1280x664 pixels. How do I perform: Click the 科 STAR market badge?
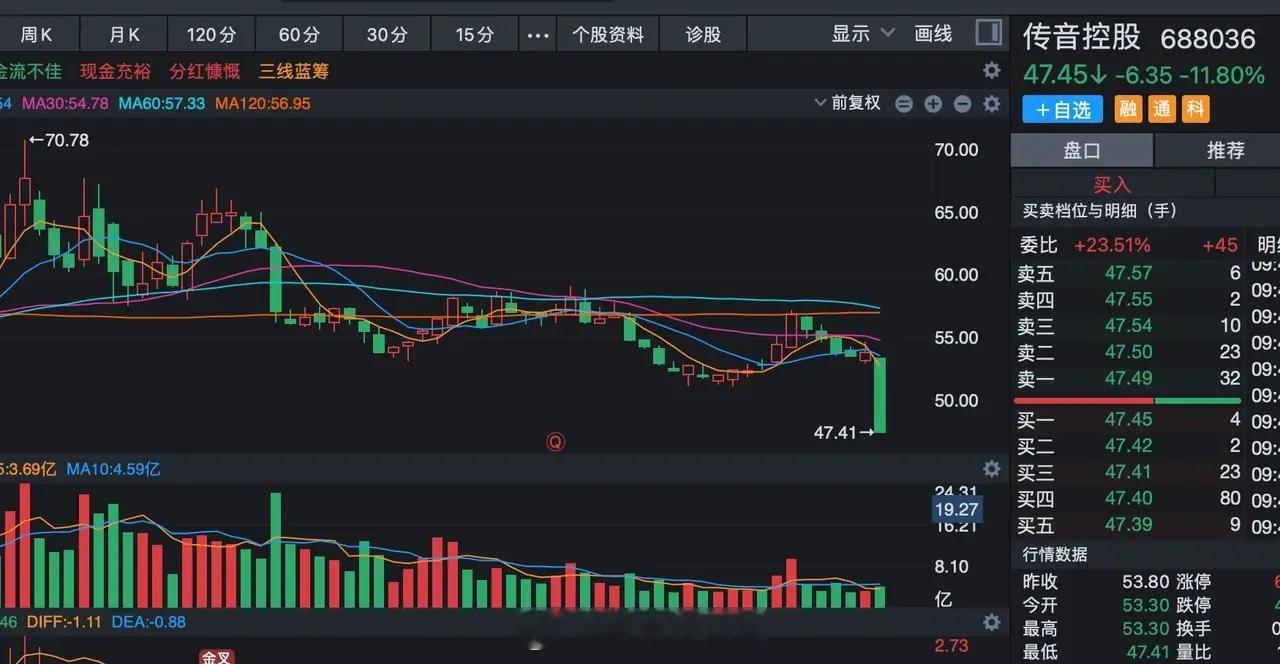1196,109
